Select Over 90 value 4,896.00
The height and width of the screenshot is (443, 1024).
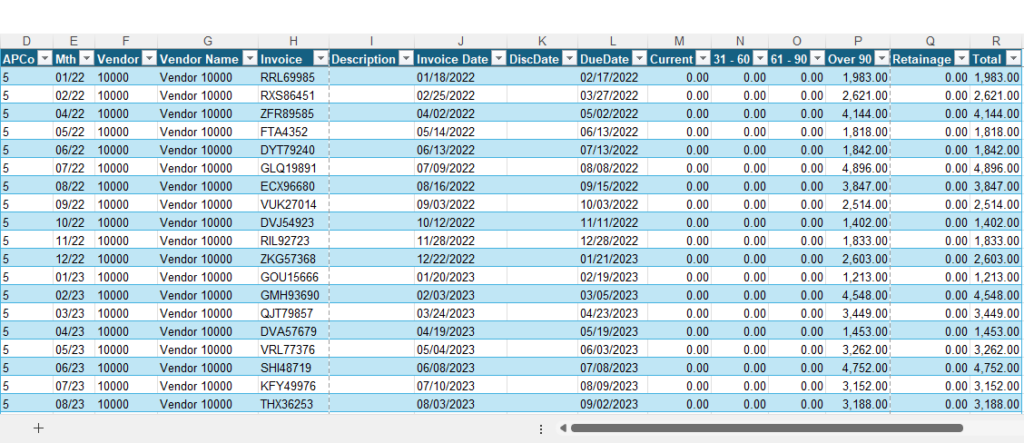tap(858, 168)
